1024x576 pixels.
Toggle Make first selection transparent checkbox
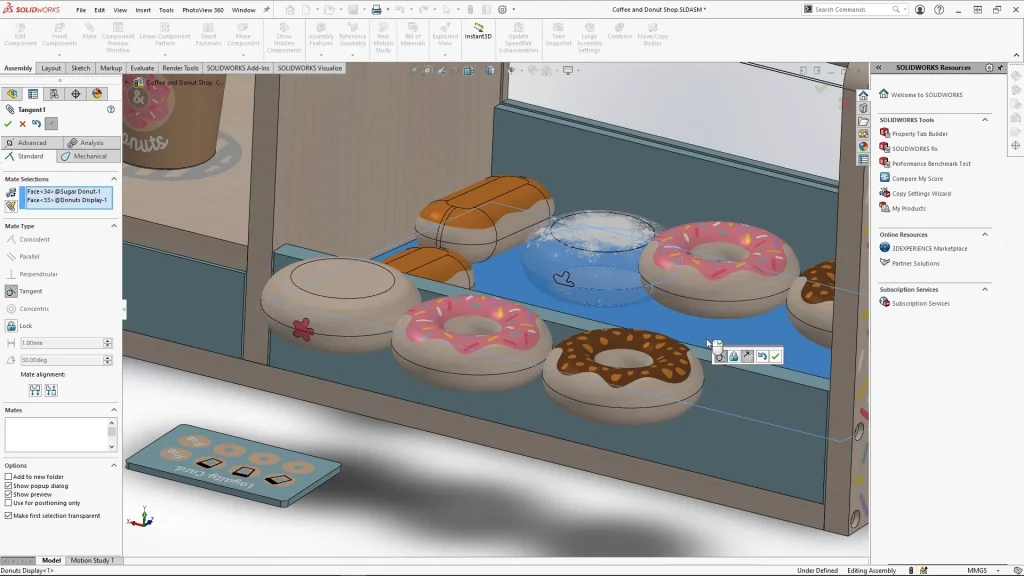[x=9, y=516]
